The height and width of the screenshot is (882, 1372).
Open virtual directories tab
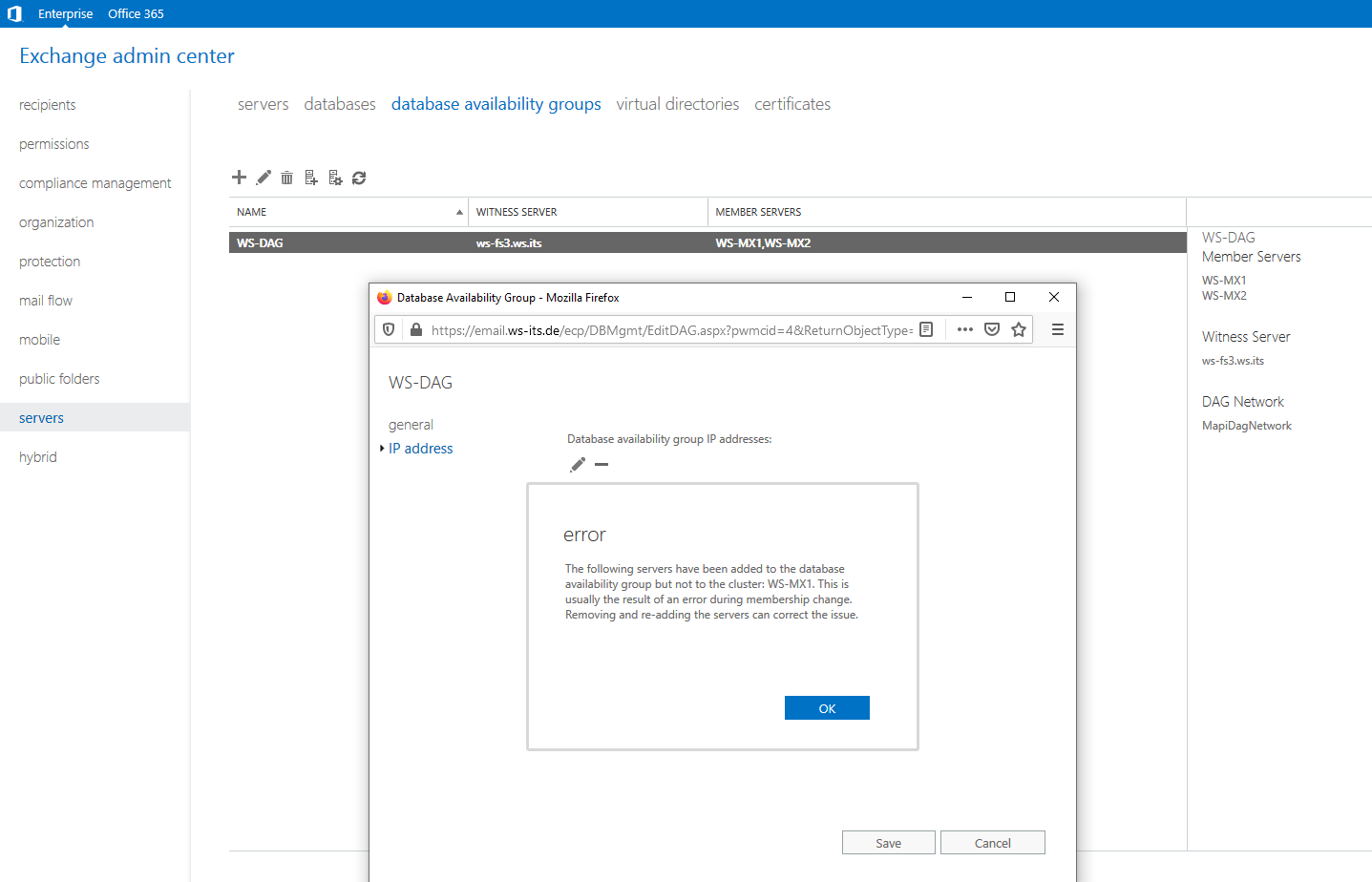coord(678,104)
